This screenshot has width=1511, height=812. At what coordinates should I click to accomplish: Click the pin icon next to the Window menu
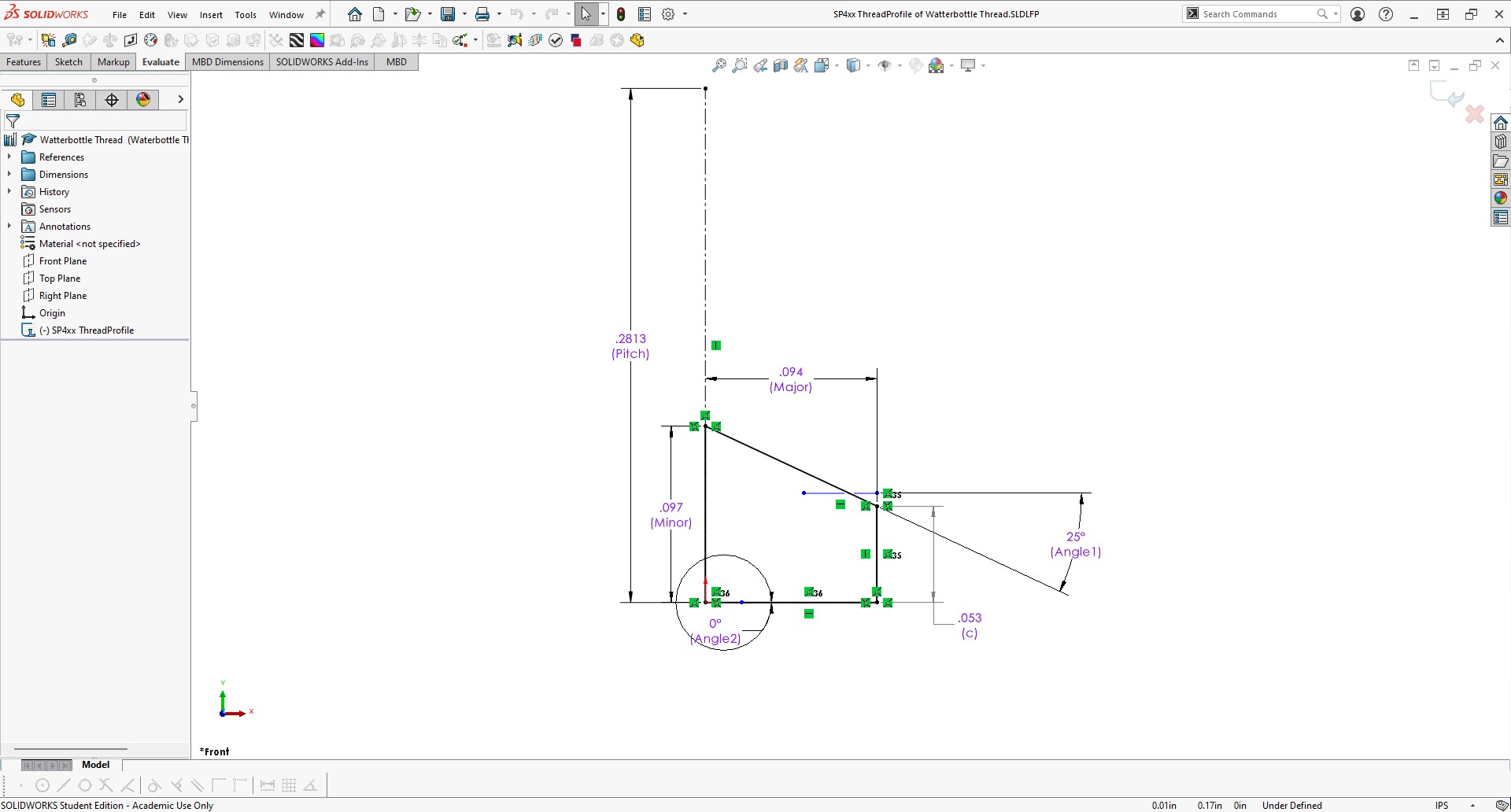point(320,14)
